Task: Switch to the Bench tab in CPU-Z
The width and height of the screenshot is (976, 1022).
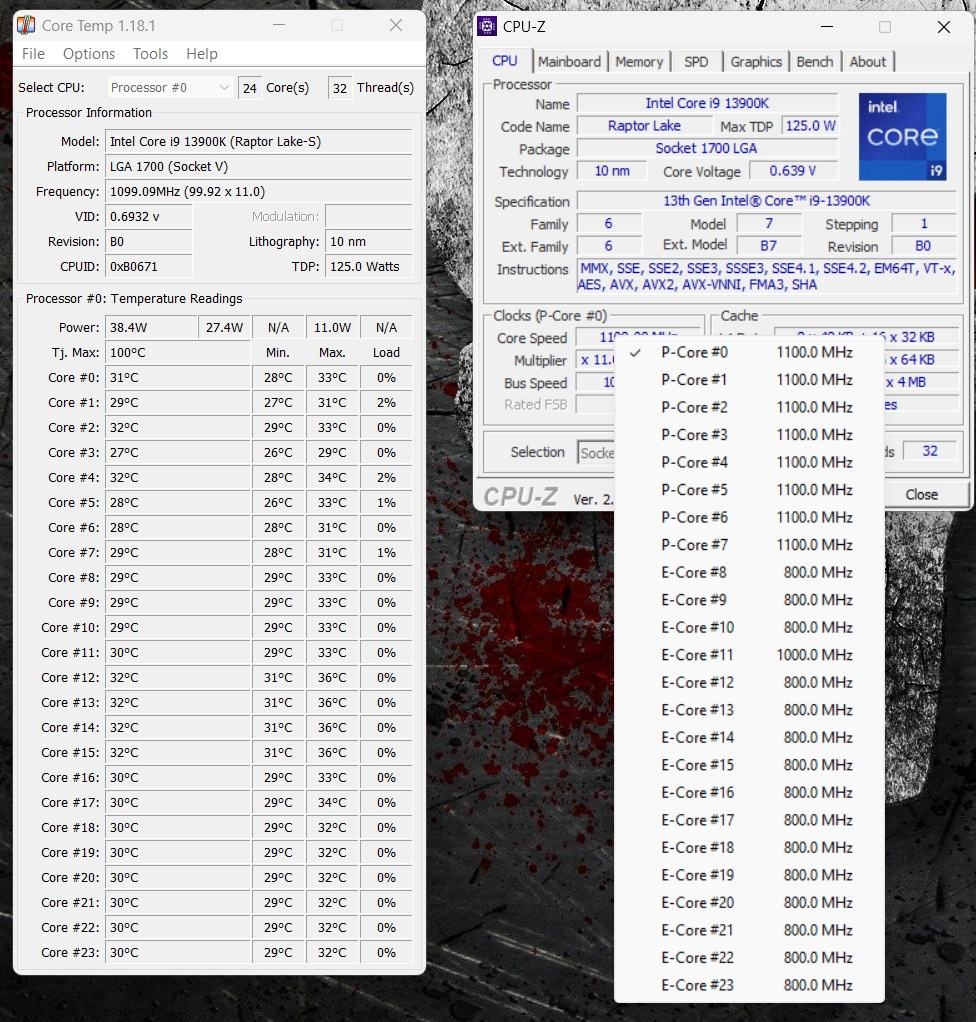Action: pos(814,61)
